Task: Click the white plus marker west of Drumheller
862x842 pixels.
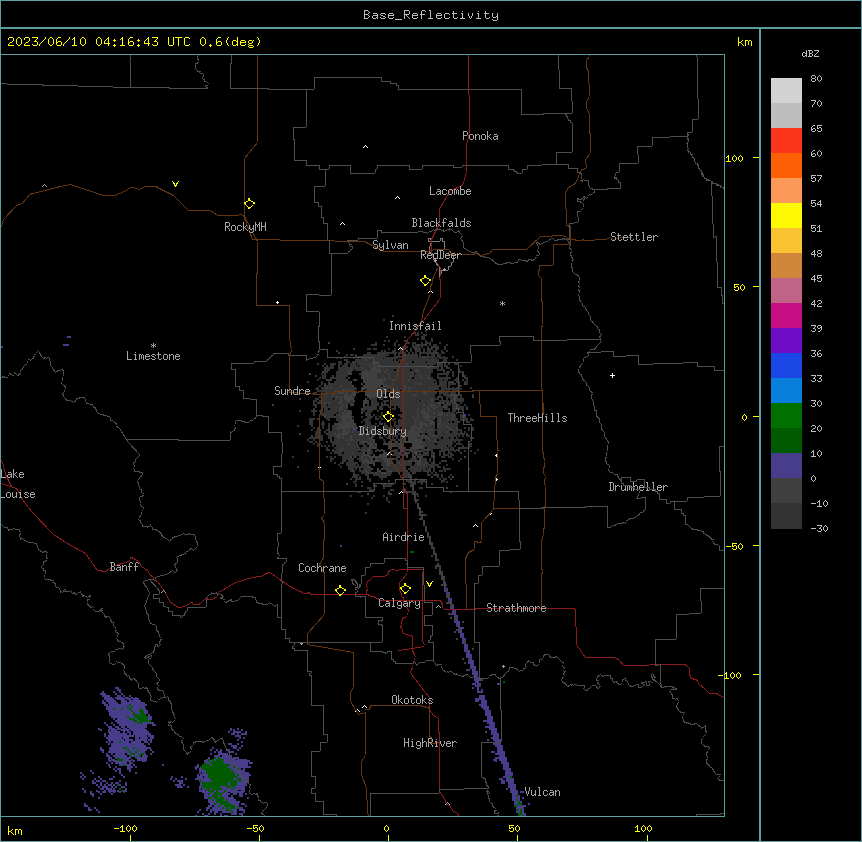Action: (x=612, y=375)
